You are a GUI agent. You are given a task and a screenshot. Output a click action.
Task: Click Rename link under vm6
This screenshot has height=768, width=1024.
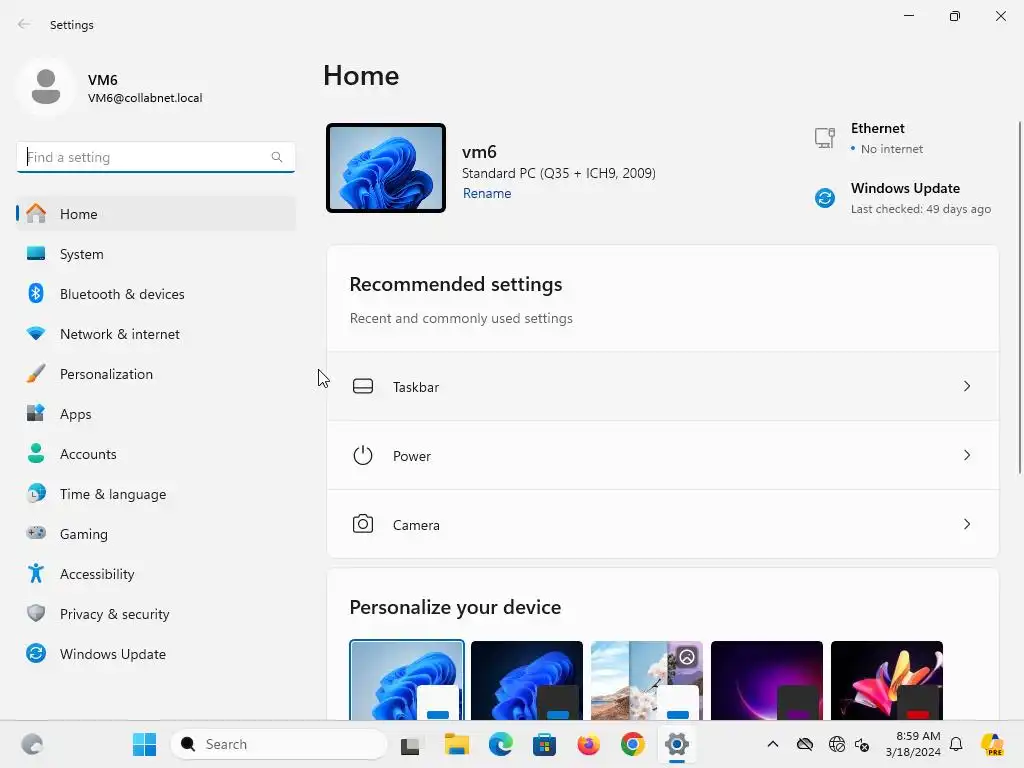pyautogui.click(x=487, y=193)
